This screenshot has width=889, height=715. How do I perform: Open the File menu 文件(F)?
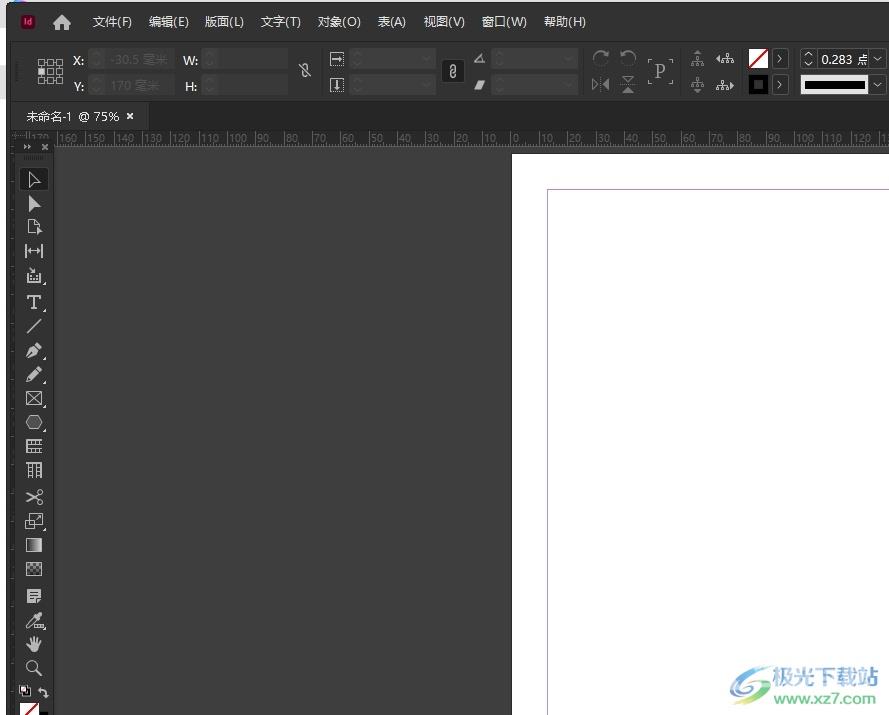pos(112,22)
